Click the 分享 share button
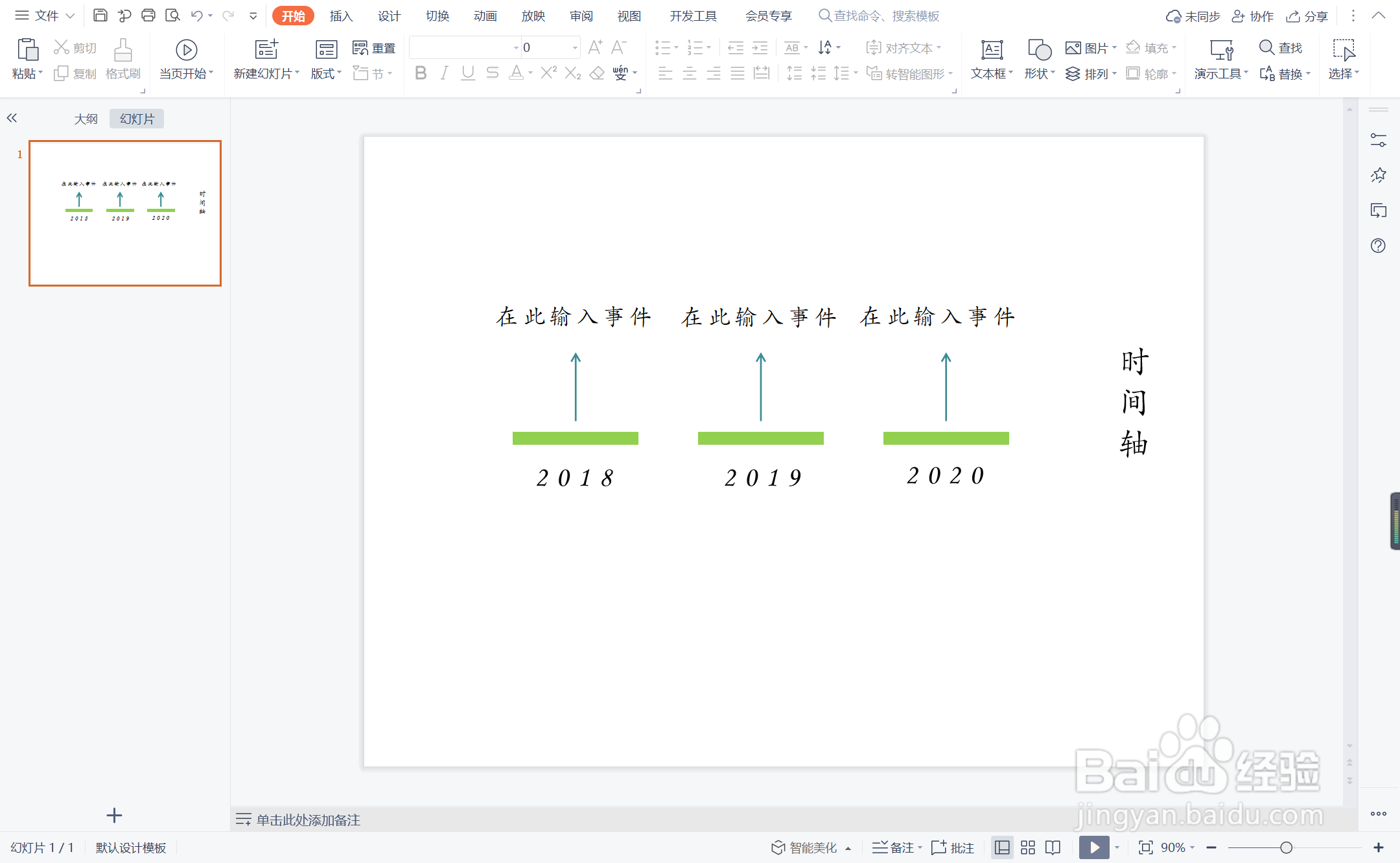1400x863 pixels. [1307, 16]
